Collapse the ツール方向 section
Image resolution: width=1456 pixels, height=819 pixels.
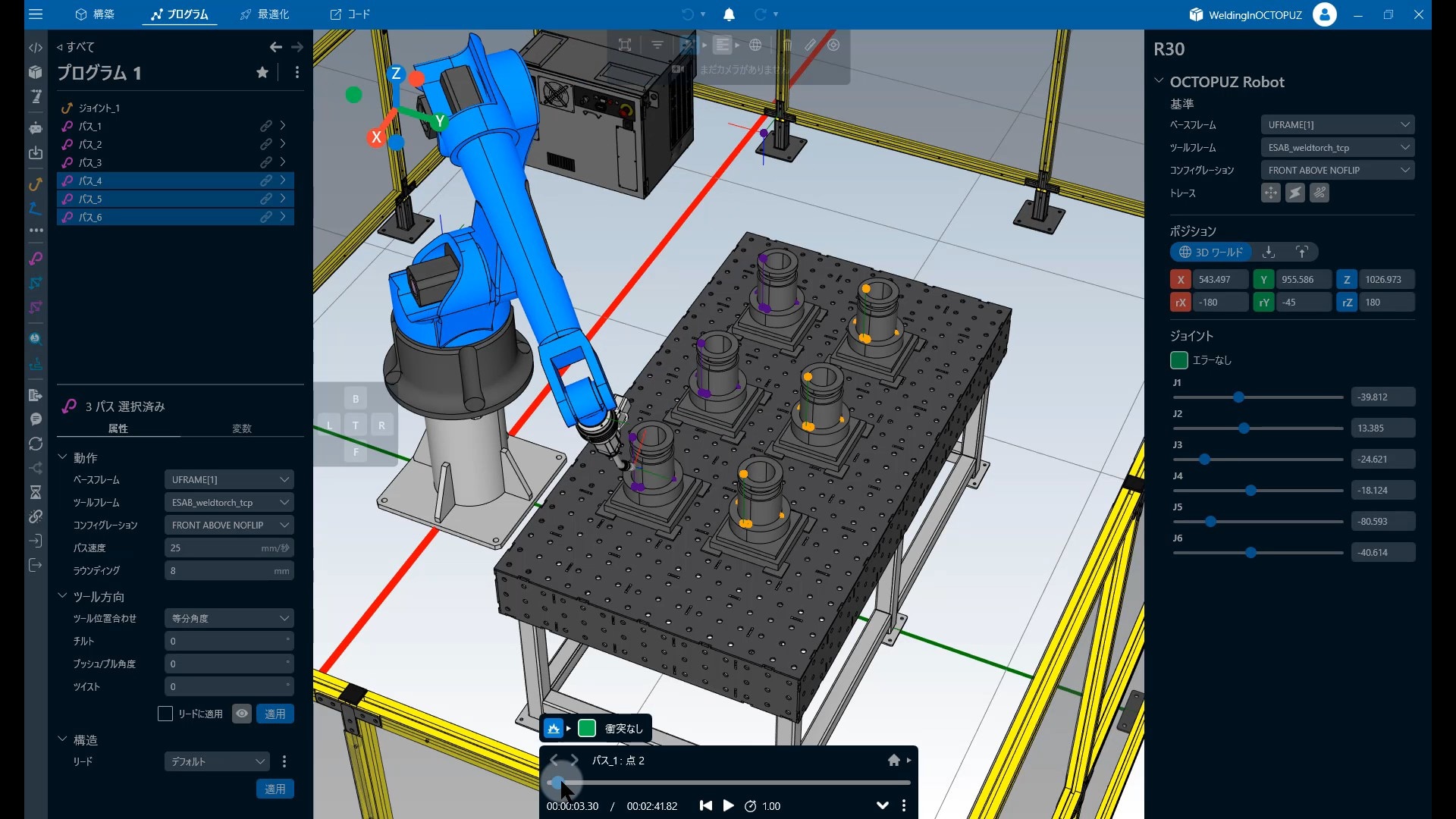click(x=63, y=596)
